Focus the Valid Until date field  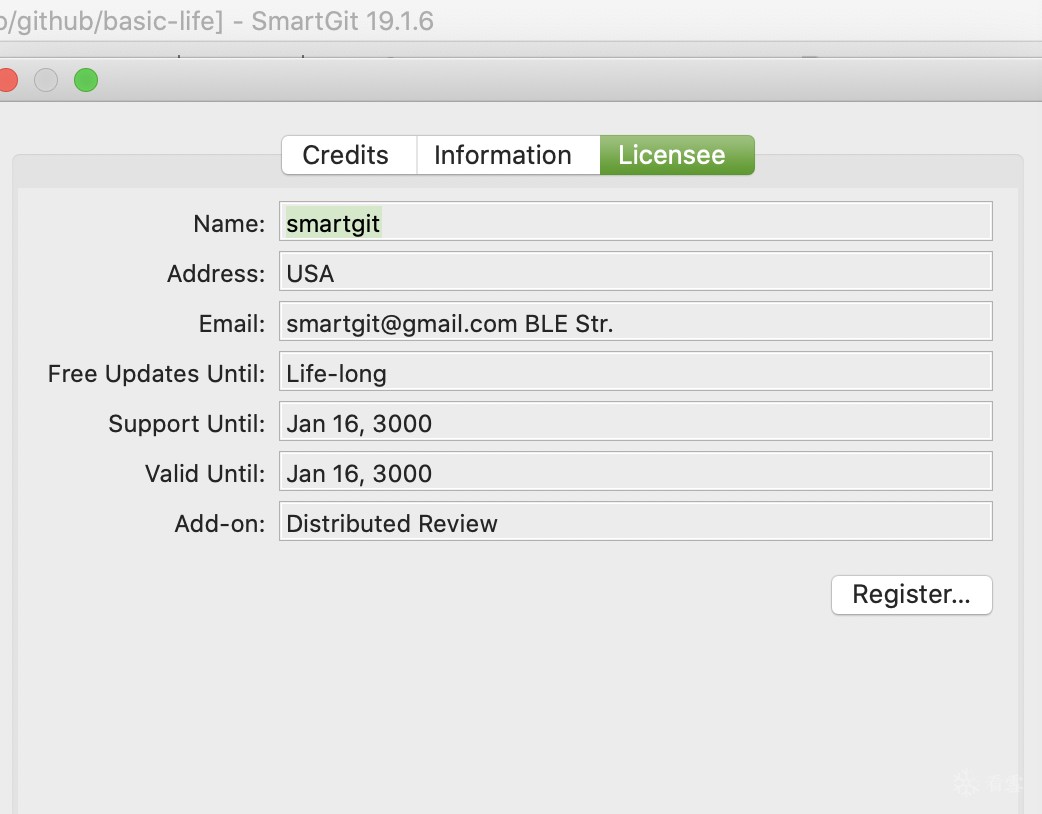tap(635, 472)
